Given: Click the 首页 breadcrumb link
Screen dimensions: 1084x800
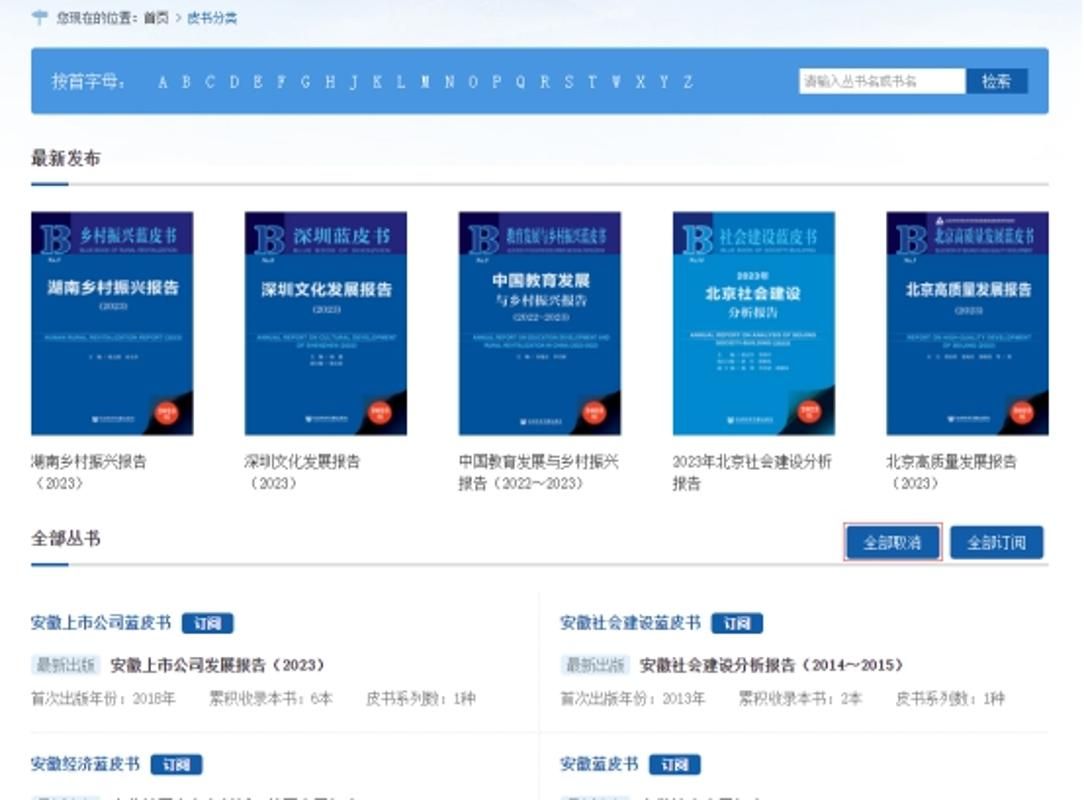Looking at the screenshot, I should [x=156, y=18].
